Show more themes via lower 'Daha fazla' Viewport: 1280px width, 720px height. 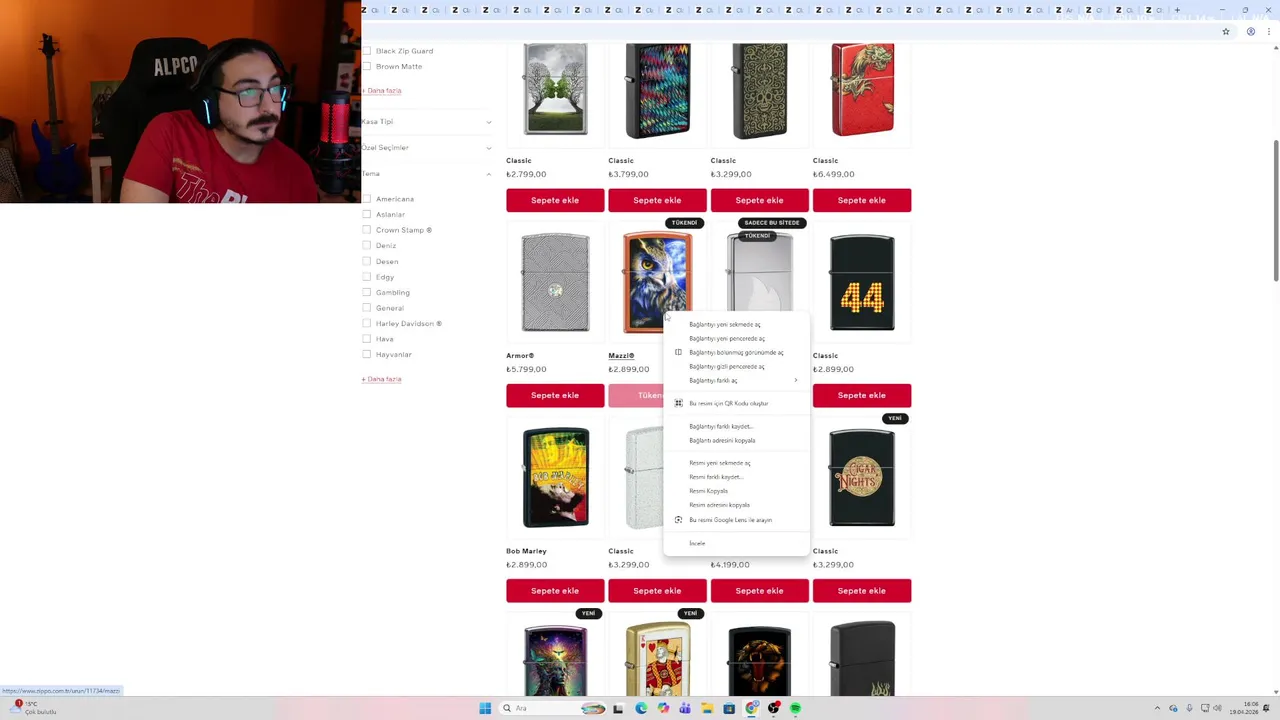[x=382, y=379]
